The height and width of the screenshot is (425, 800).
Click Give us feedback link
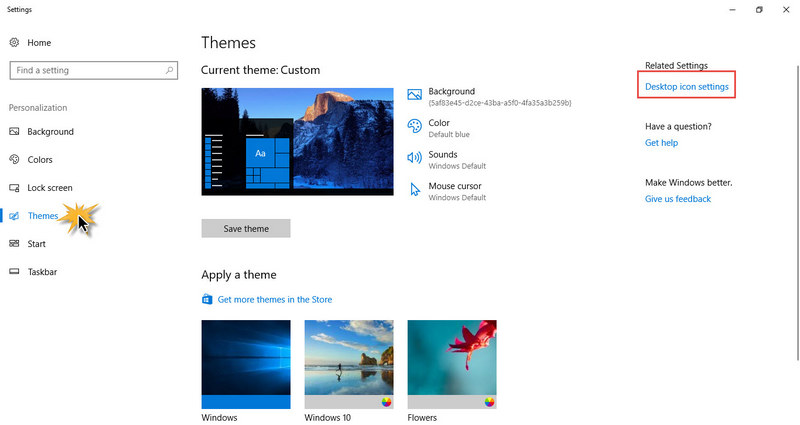(678, 199)
